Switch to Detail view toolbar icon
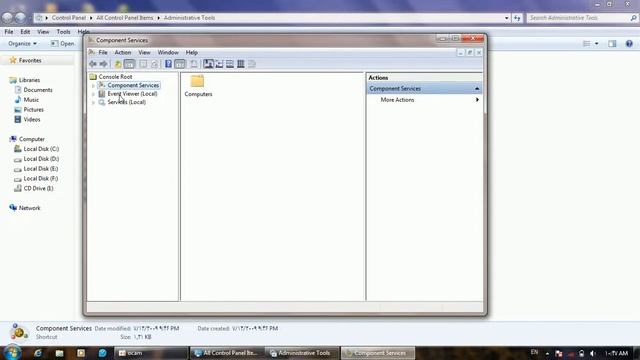The height and width of the screenshot is (360, 640). pos(241,64)
